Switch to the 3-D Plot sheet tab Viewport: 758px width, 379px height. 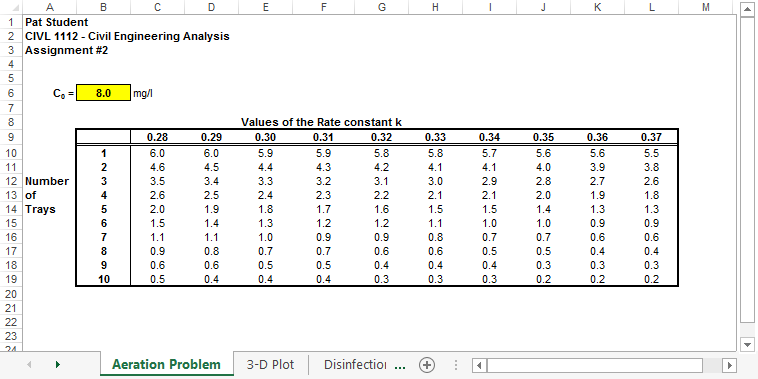(270, 364)
